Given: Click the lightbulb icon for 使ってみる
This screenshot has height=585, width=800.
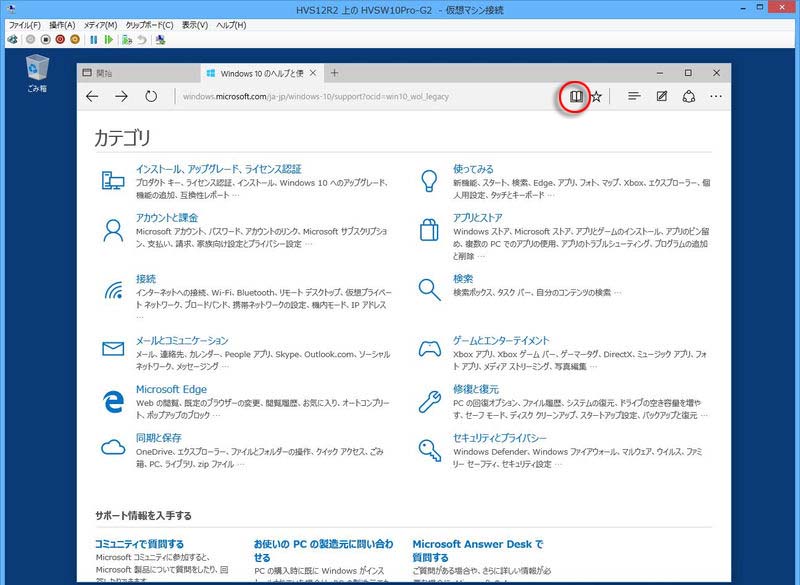Looking at the screenshot, I should tap(429, 181).
